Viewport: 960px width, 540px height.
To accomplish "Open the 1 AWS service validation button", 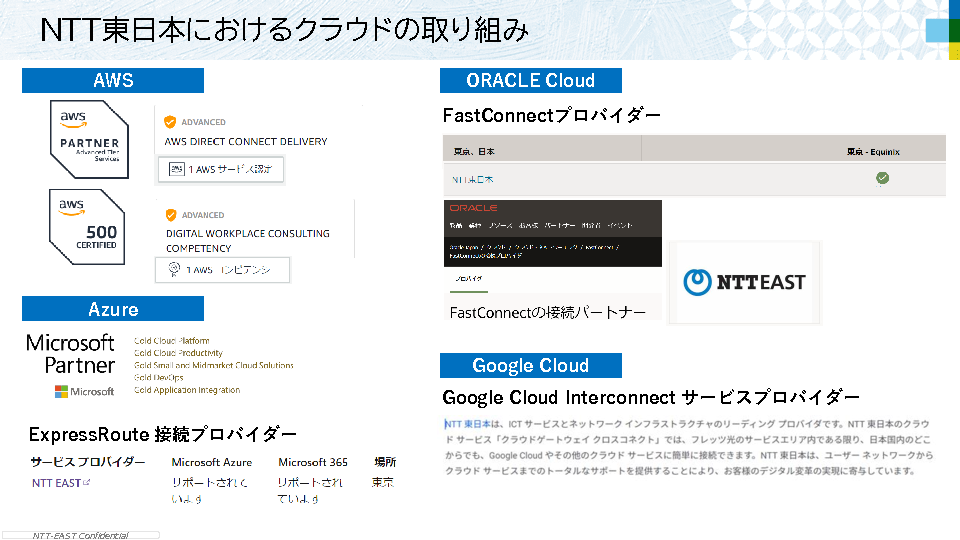I will [220, 169].
